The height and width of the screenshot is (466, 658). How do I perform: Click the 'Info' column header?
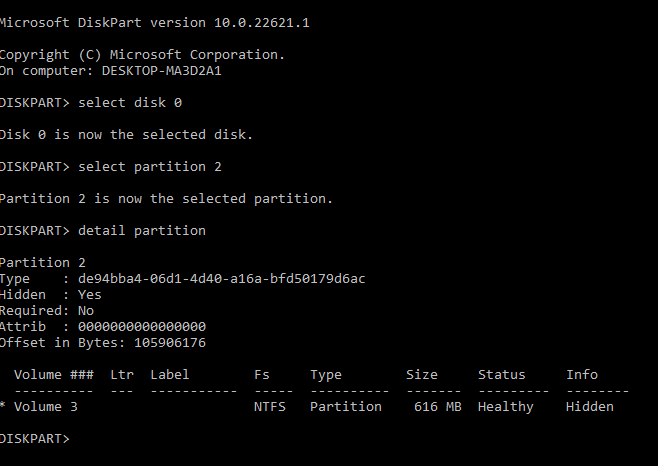tap(582, 375)
